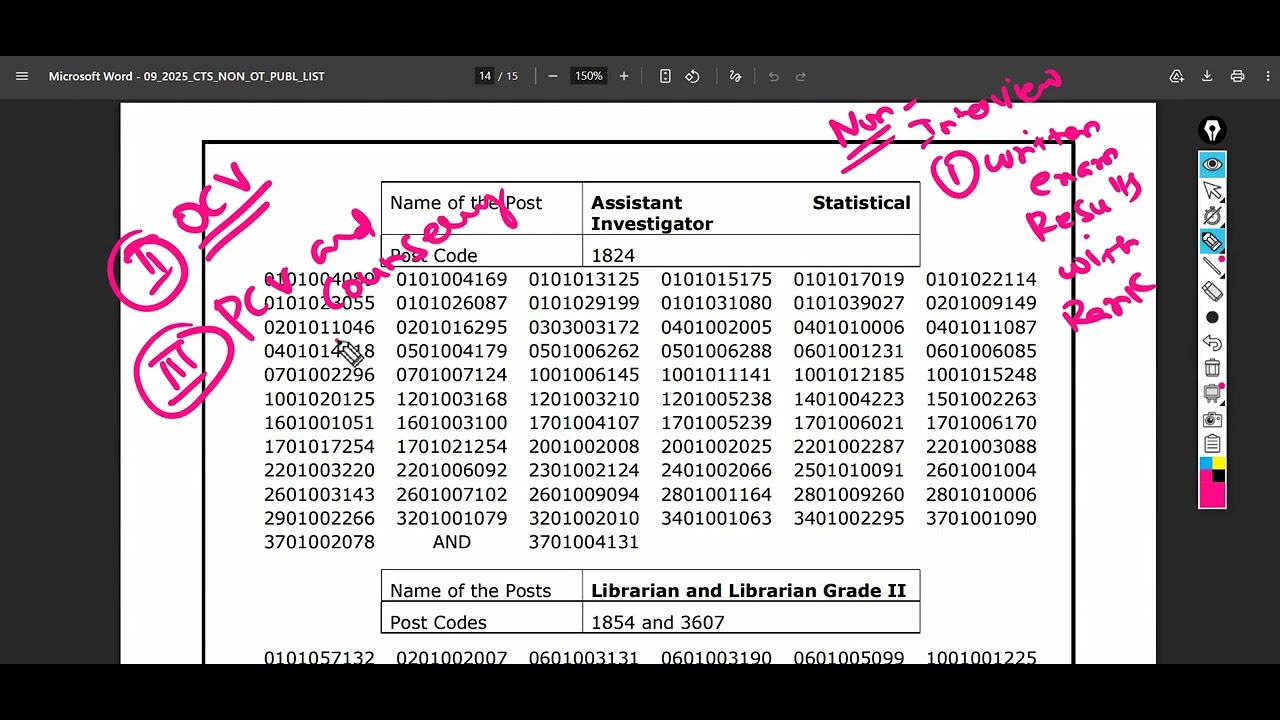The height and width of the screenshot is (720, 1280).
Task: Zoom out of the PDF document
Action: coord(552,76)
